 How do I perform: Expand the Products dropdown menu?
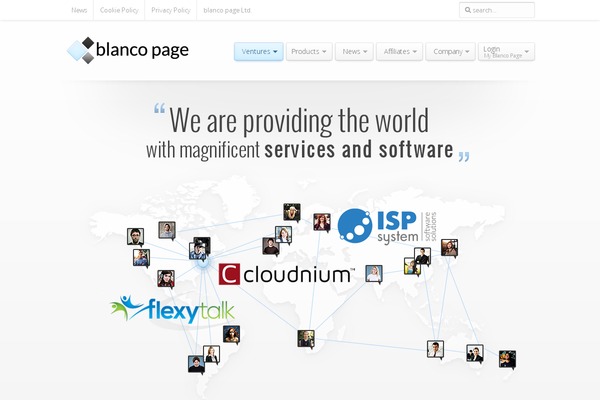point(309,51)
